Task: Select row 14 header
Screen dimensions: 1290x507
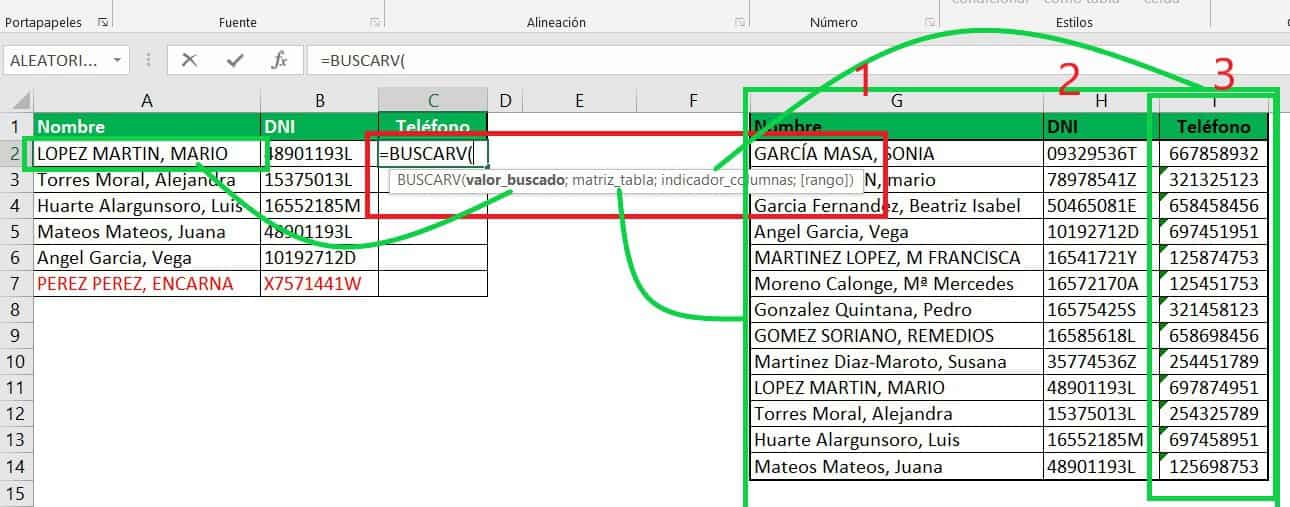Action: pos(16,466)
